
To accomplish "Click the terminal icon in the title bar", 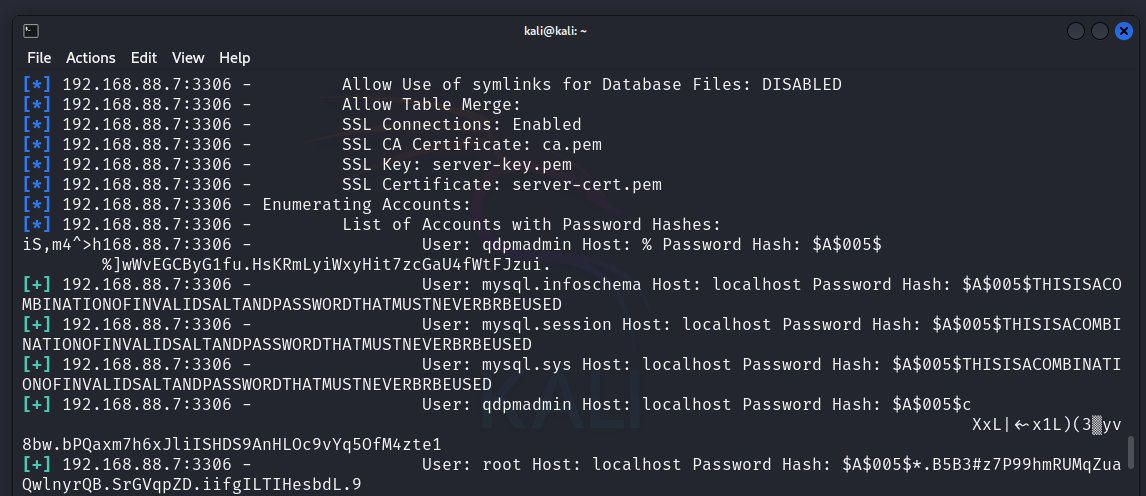I will (31, 31).
